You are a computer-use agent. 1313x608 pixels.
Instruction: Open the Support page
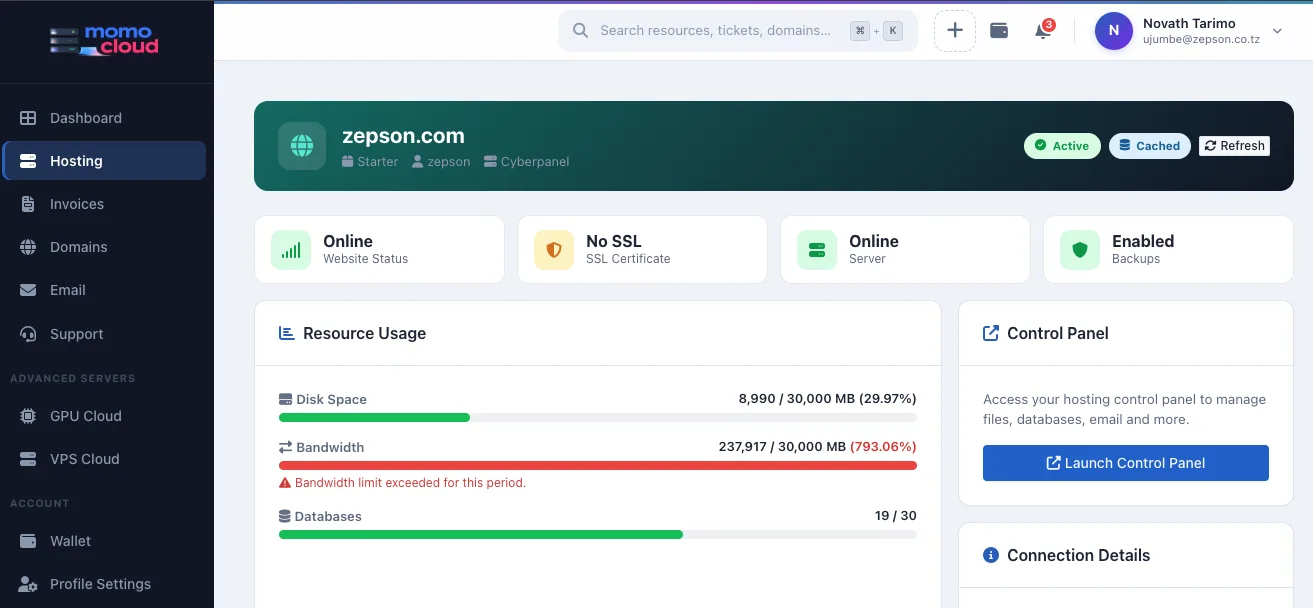pyautogui.click(x=105, y=334)
